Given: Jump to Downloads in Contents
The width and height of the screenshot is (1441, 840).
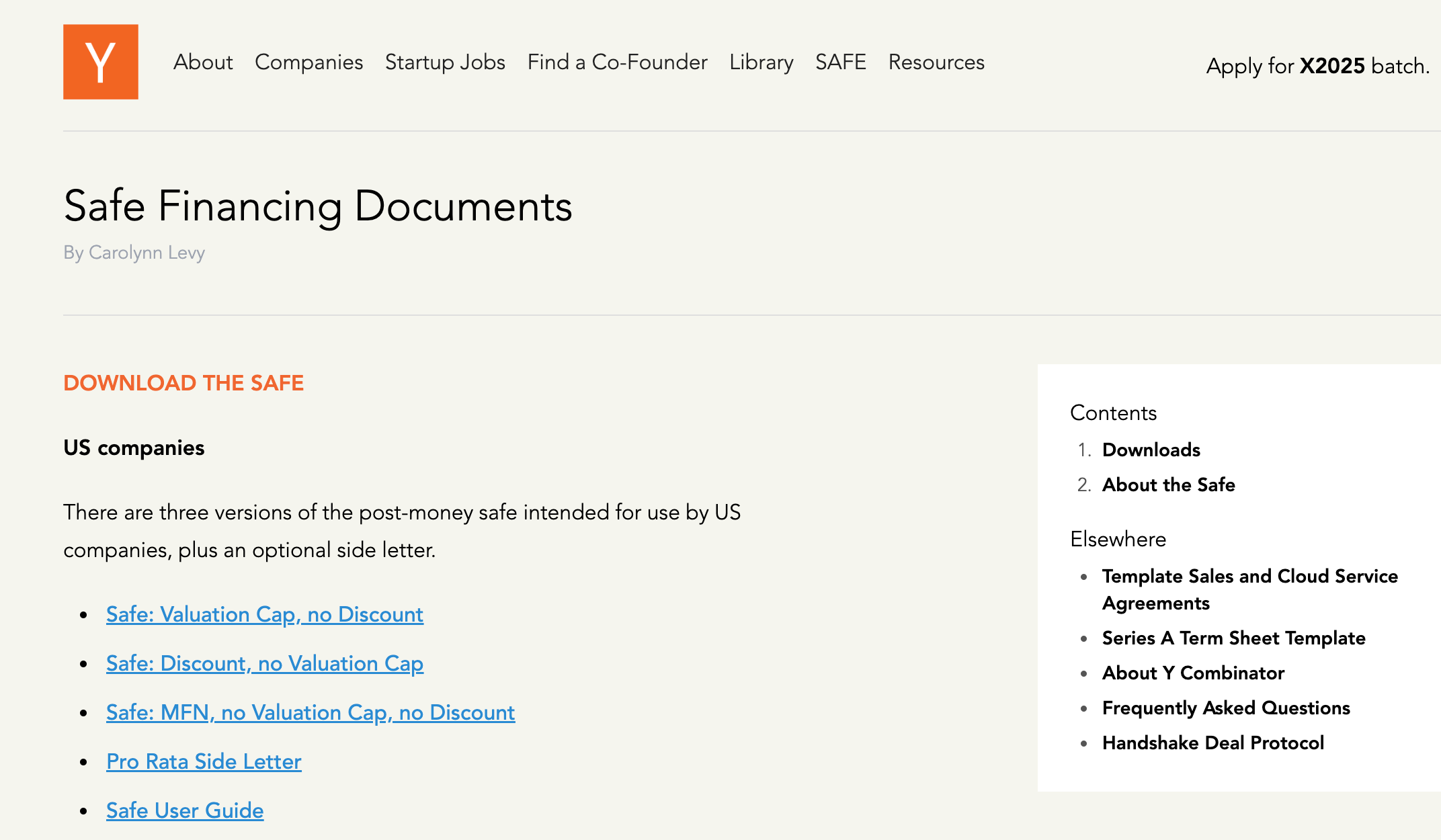Looking at the screenshot, I should (x=1151, y=450).
